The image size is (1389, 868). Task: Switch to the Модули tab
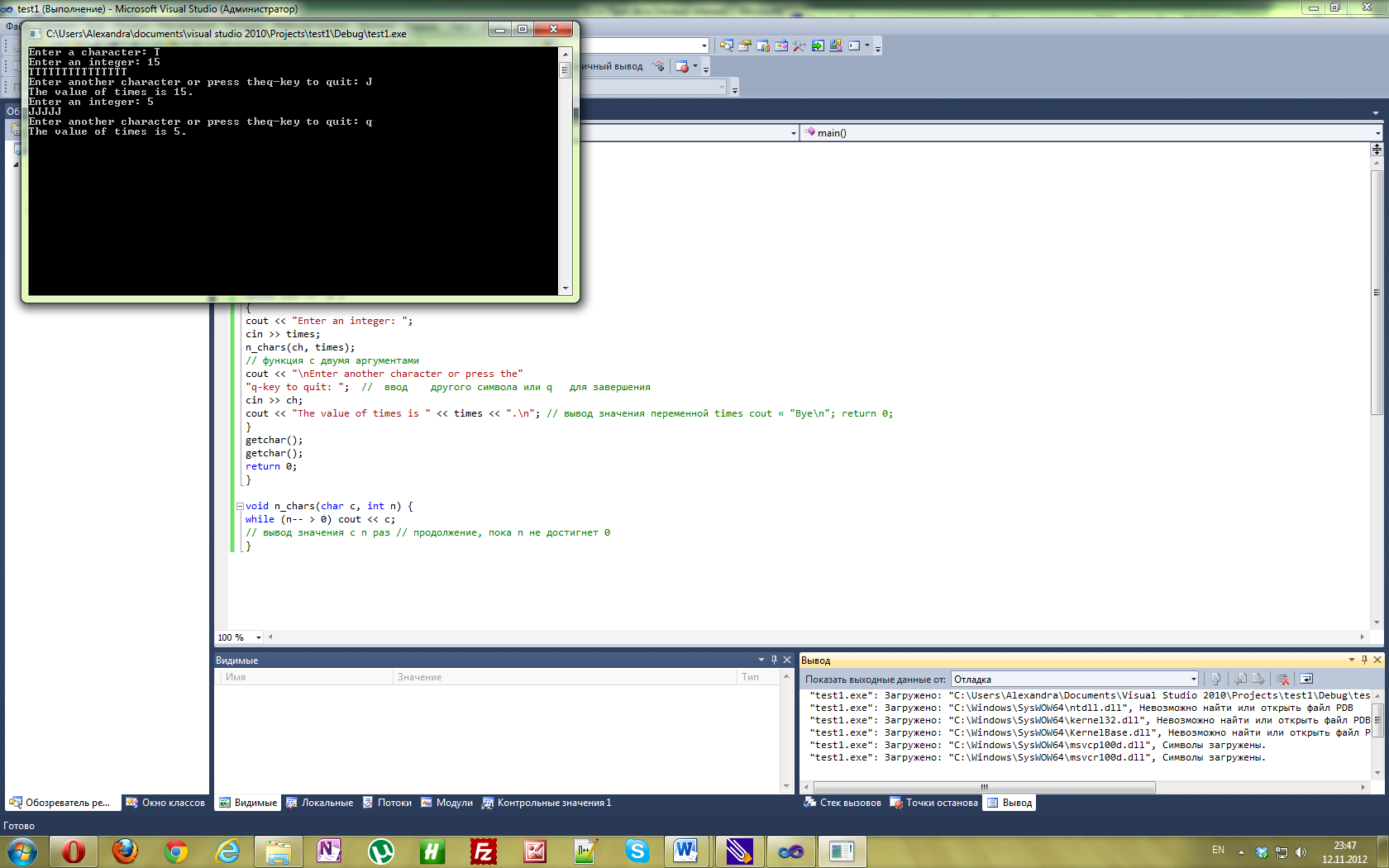(446, 803)
